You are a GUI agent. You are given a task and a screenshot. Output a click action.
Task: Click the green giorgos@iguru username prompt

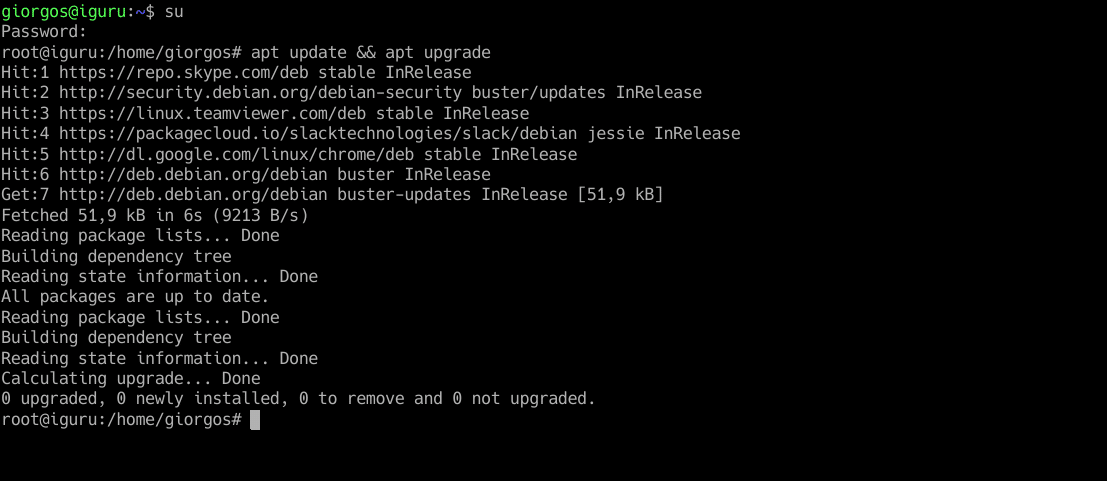tap(62, 11)
